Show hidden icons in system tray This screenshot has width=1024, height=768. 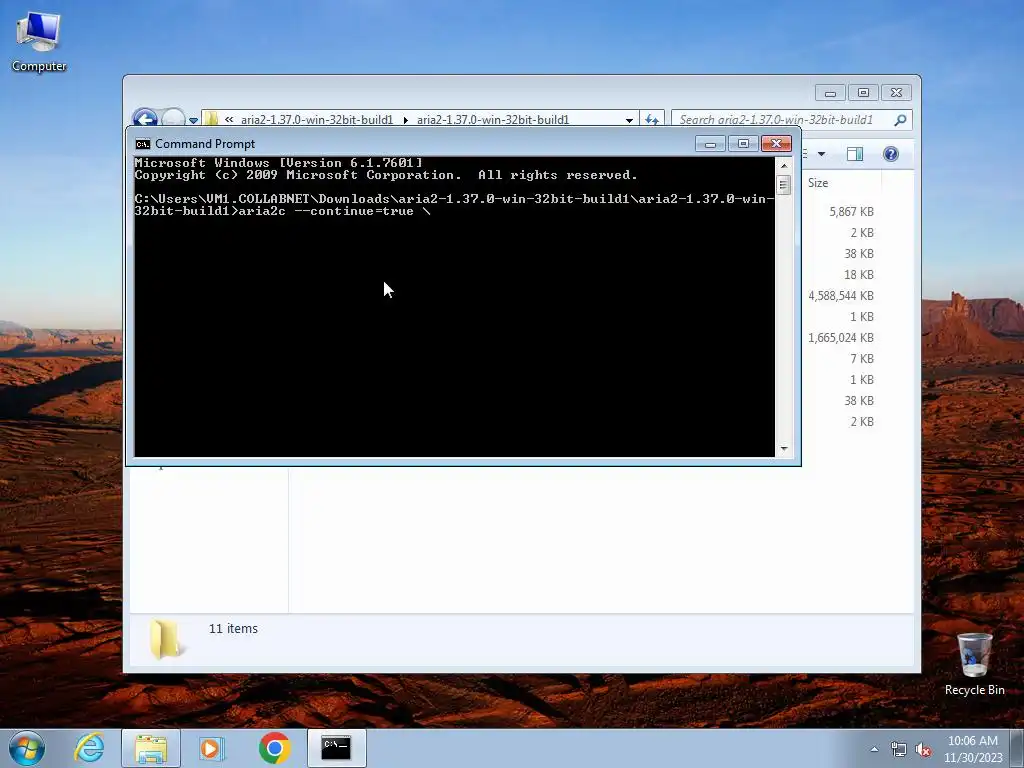874,749
